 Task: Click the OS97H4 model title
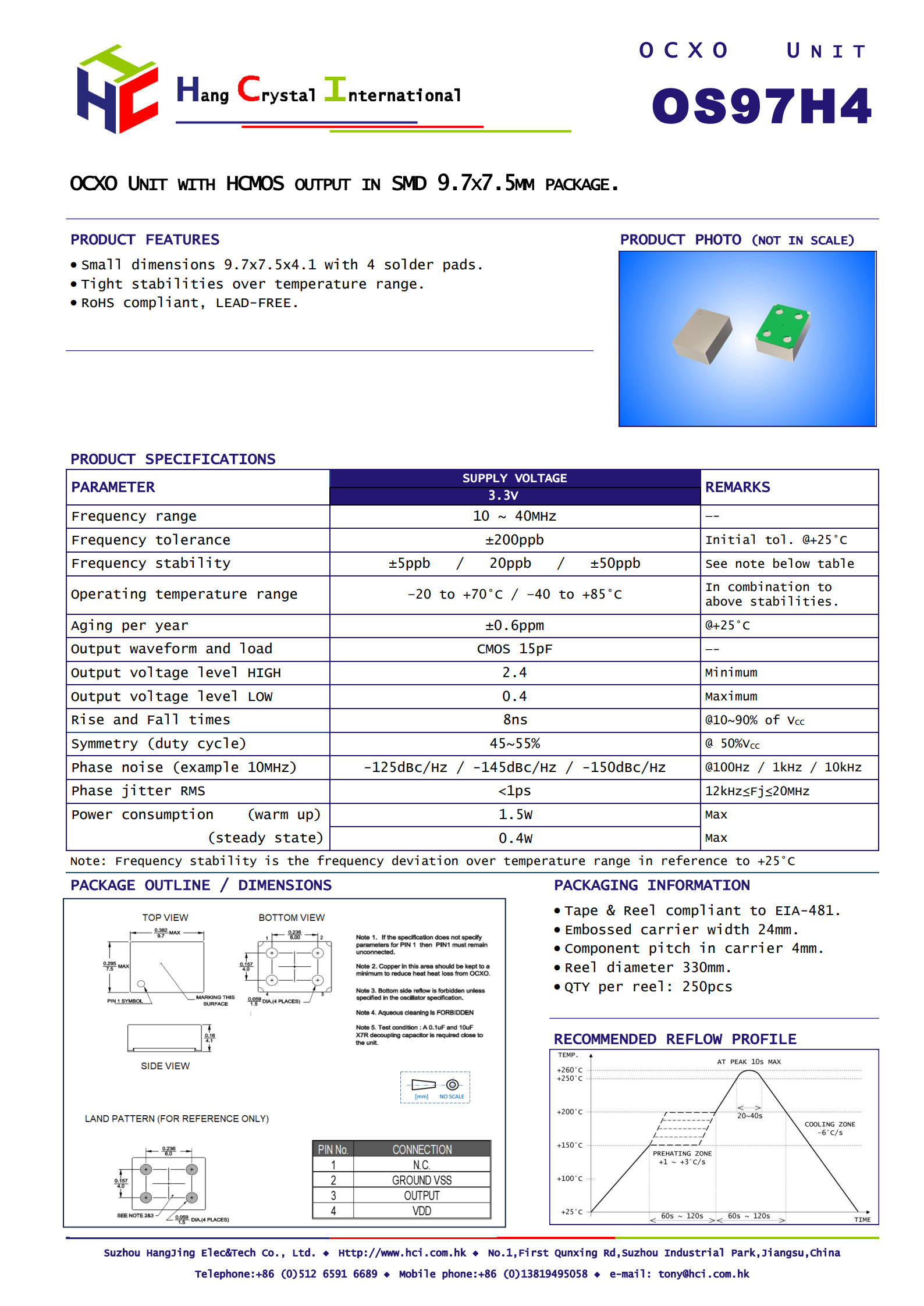761,106
